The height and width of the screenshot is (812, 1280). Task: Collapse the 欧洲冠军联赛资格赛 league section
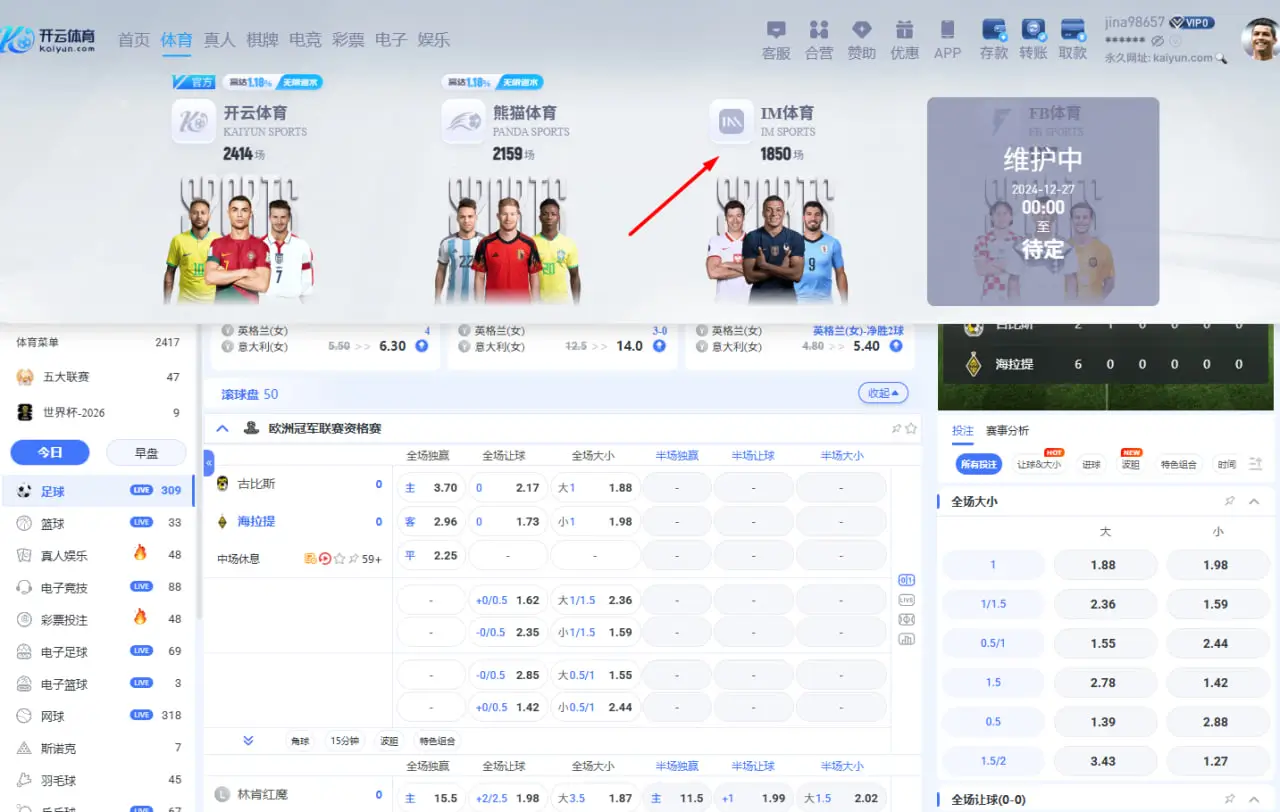[x=222, y=428]
